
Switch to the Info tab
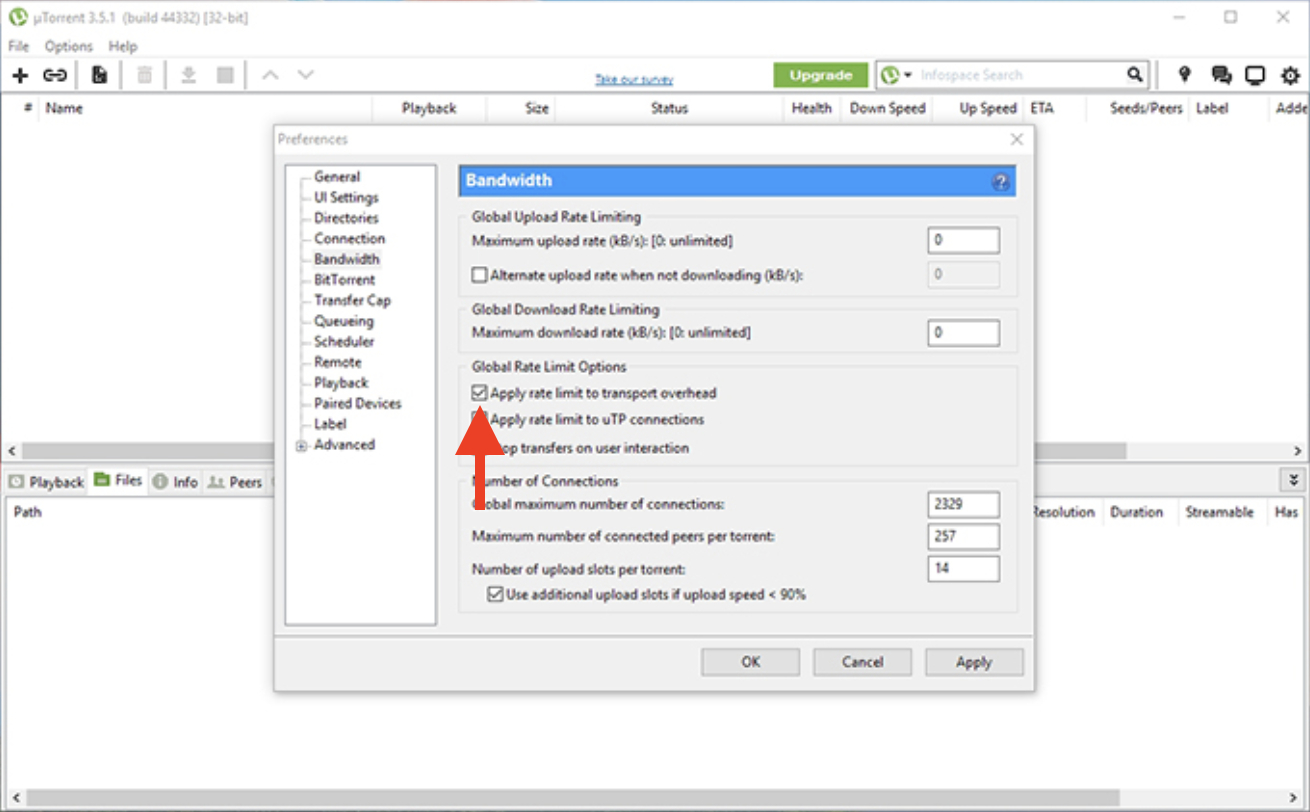point(176,482)
